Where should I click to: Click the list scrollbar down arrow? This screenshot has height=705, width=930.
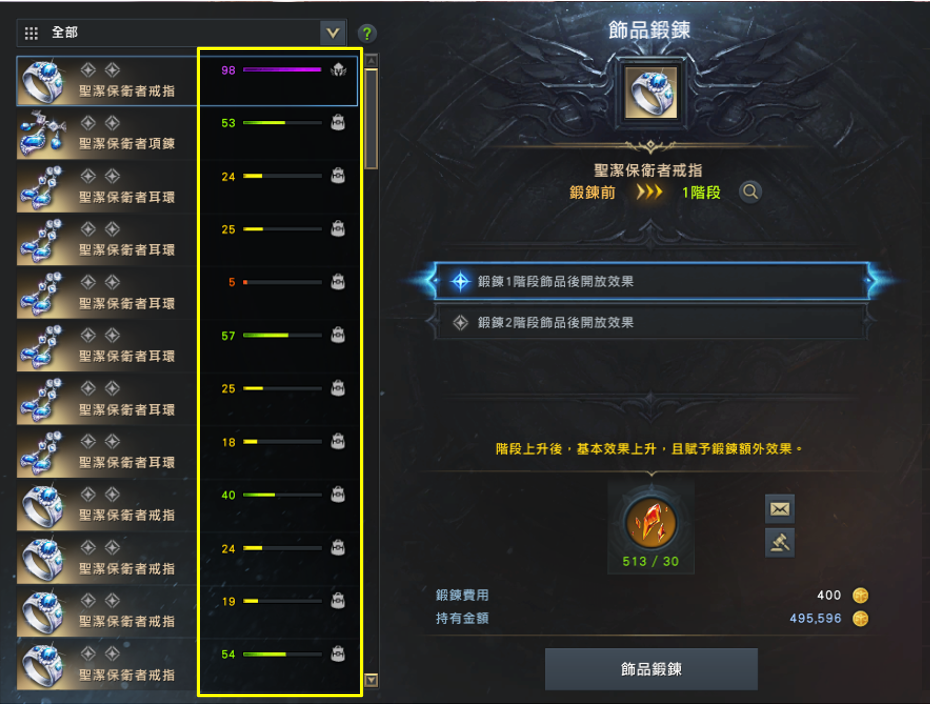371,680
